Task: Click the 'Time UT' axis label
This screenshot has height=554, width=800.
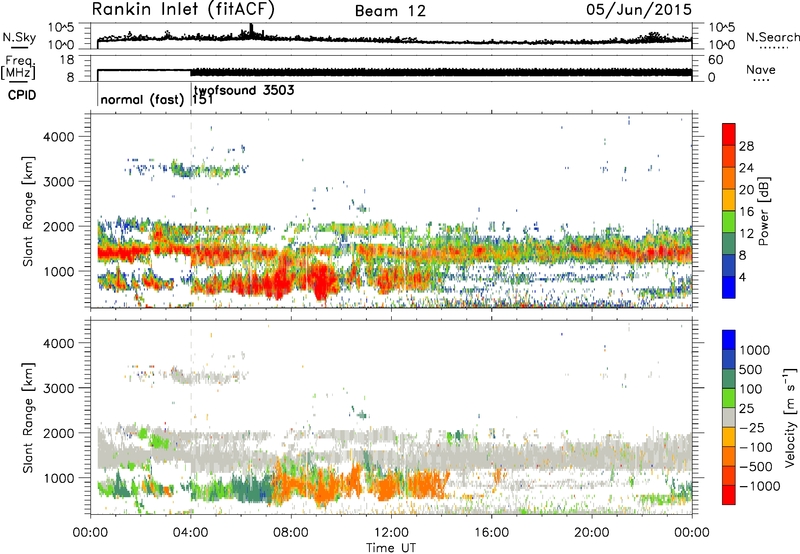Action: [391, 548]
